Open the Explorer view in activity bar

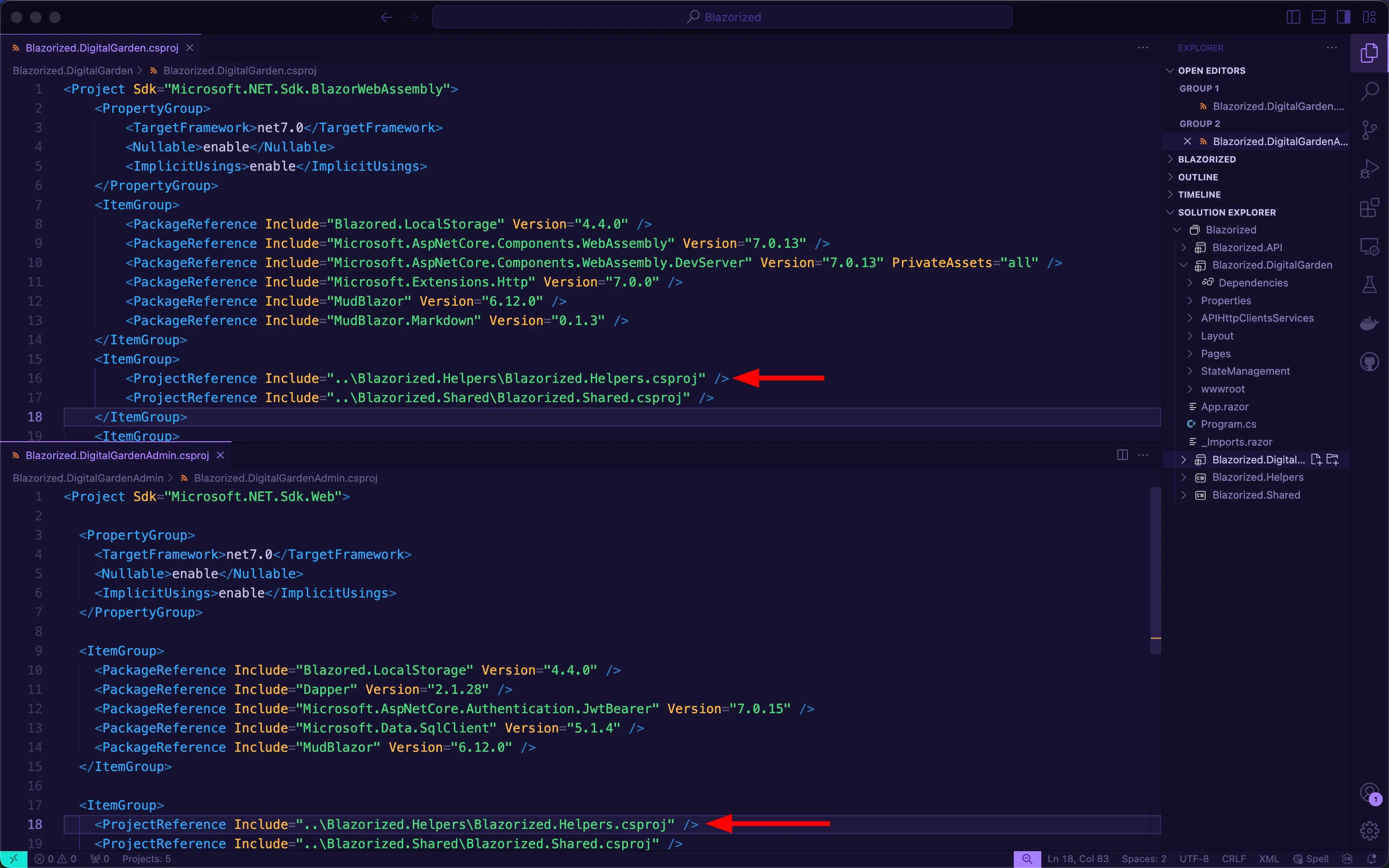(1370, 53)
